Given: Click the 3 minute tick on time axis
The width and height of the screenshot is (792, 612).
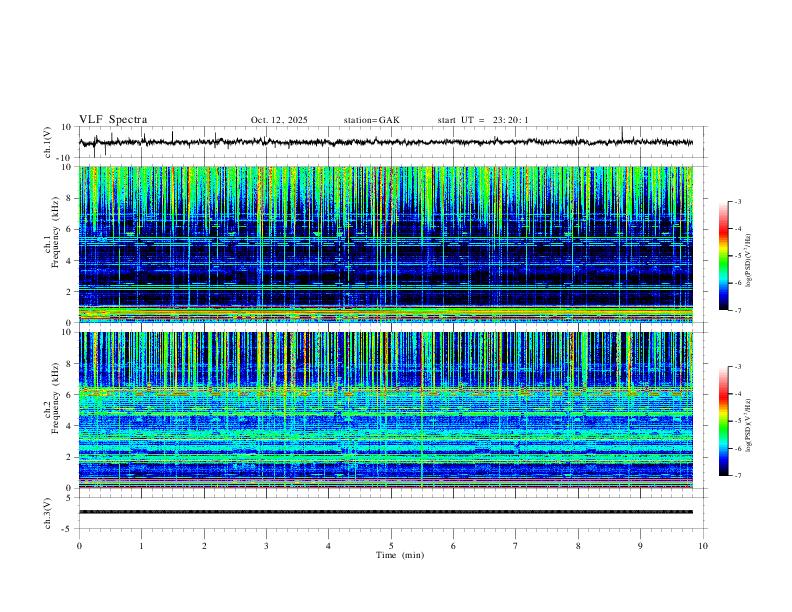Looking at the screenshot, I should click(x=266, y=546).
